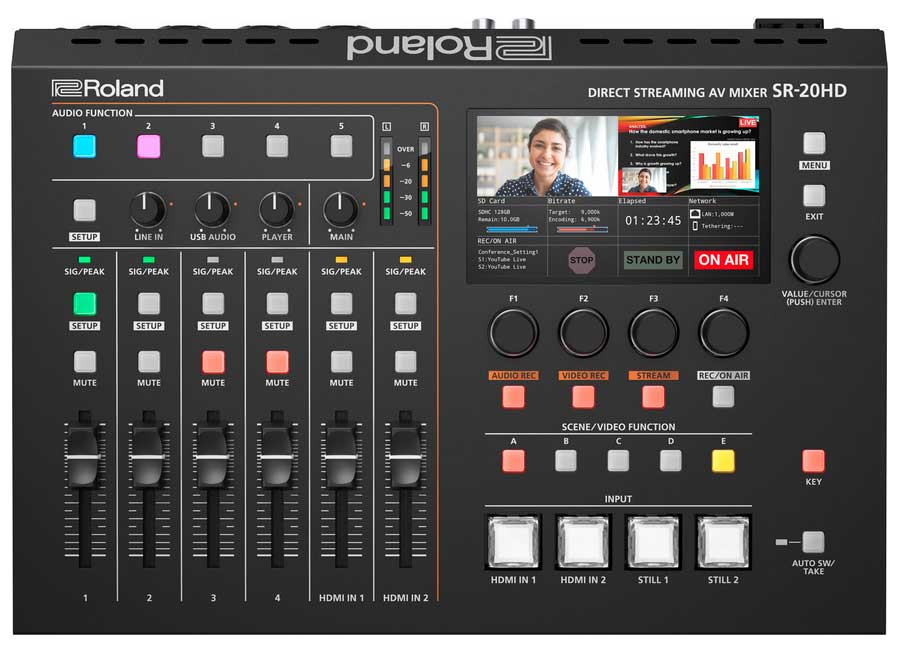Tap the MENU button
The height and width of the screenshot is (656, 900).
(x=814, y=143)
